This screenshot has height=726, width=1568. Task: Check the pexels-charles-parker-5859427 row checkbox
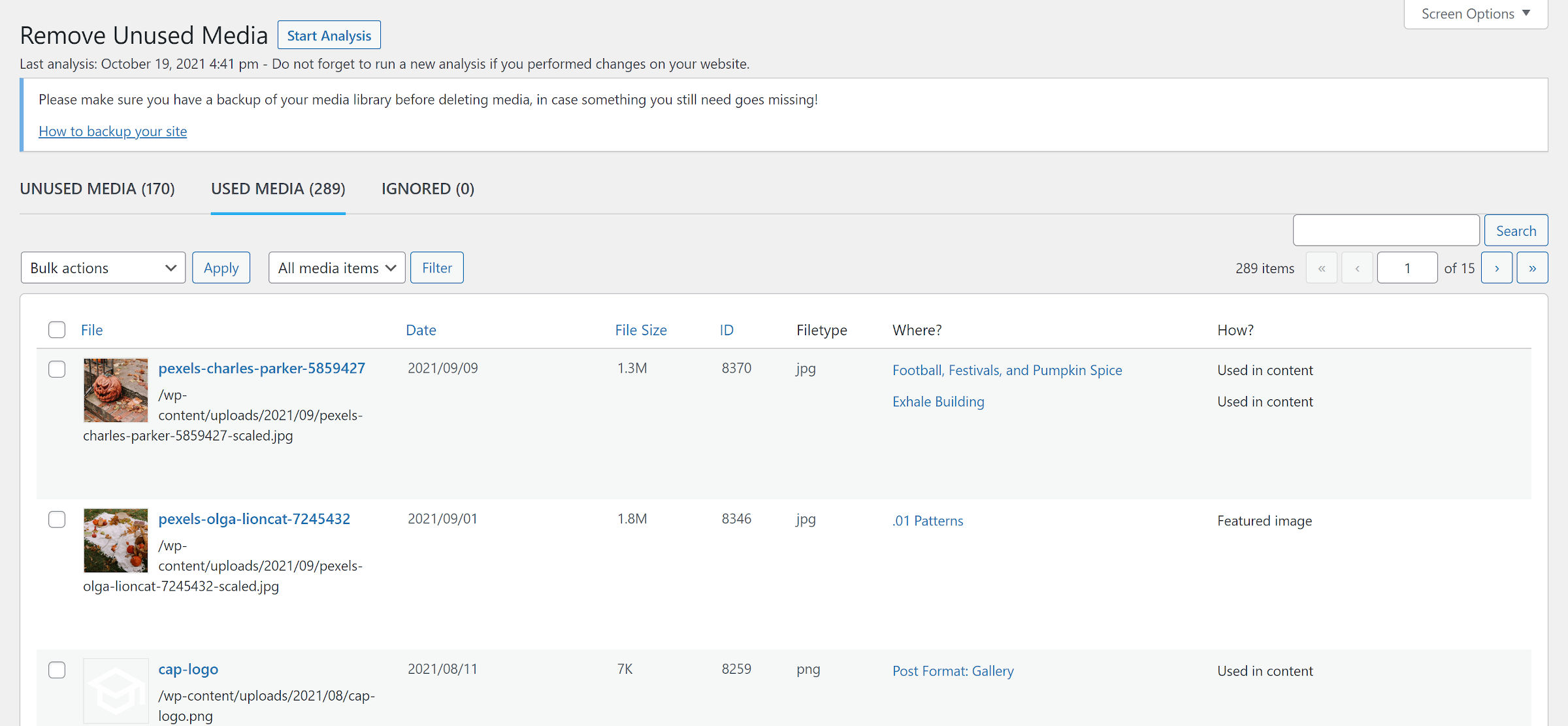click(57, 369)
